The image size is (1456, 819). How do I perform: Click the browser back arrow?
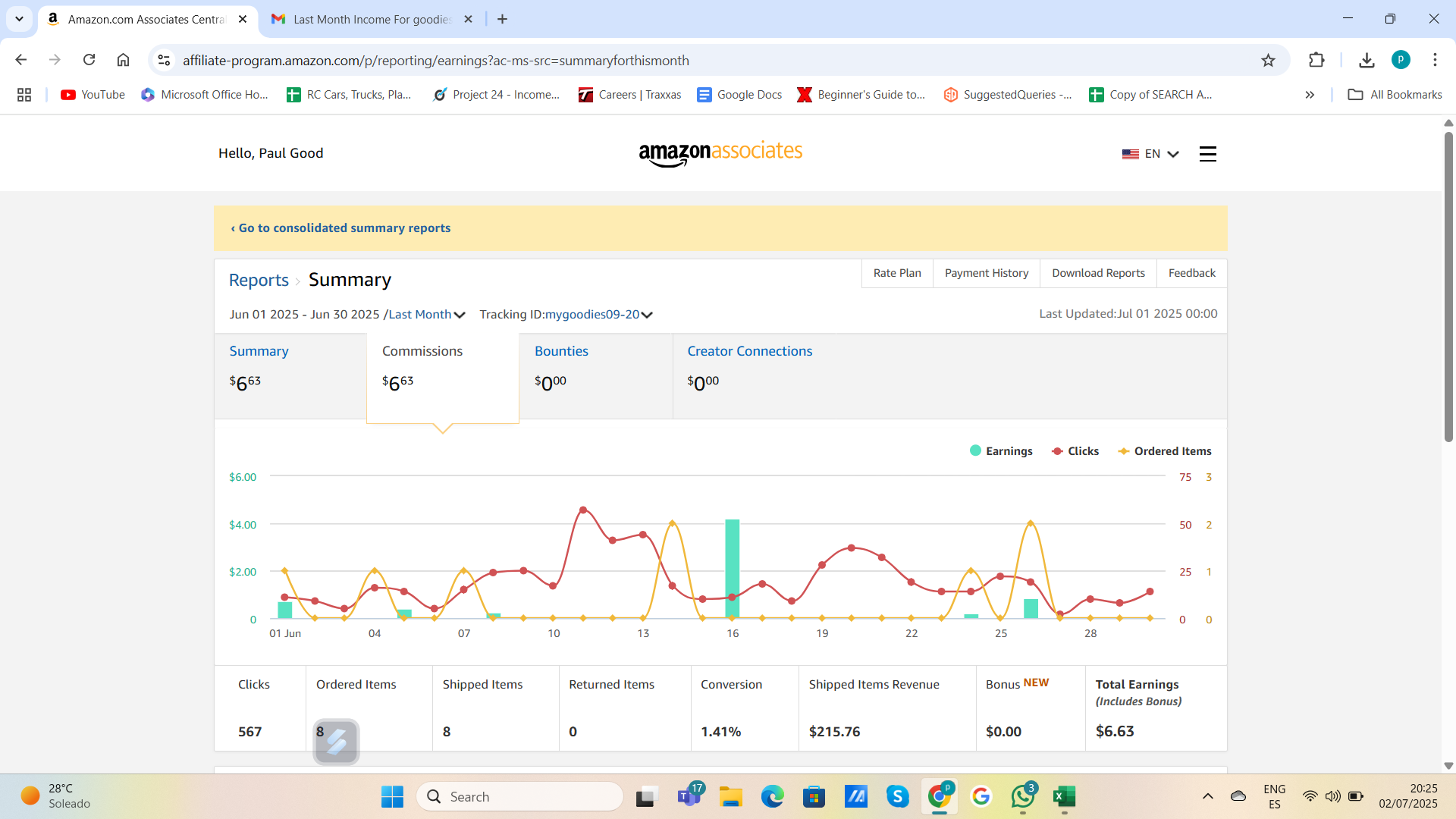(21, 60)
